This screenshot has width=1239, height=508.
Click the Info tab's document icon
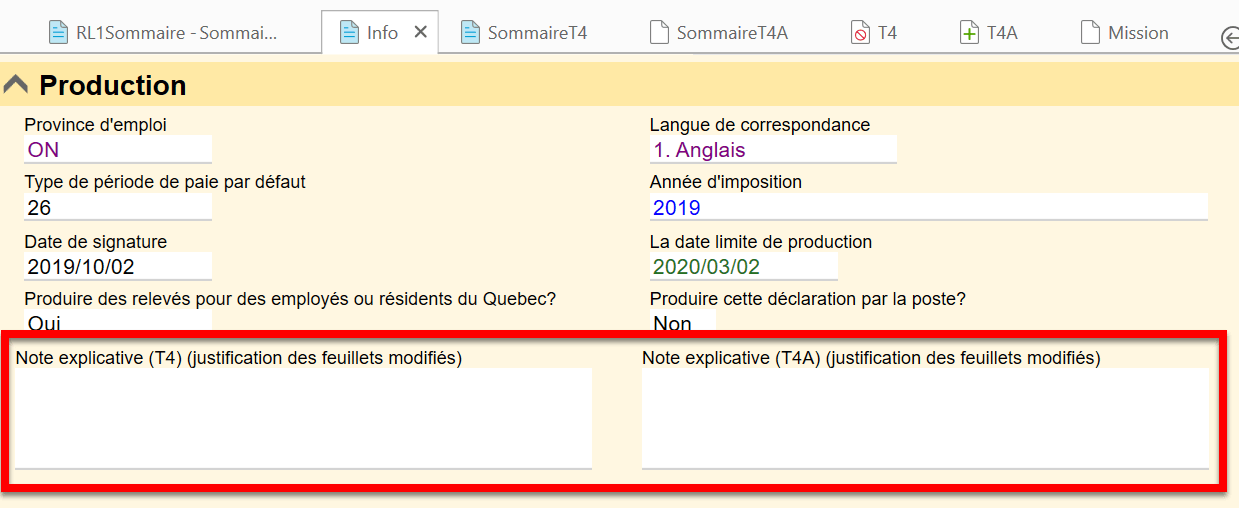click(x=349, y=32)
